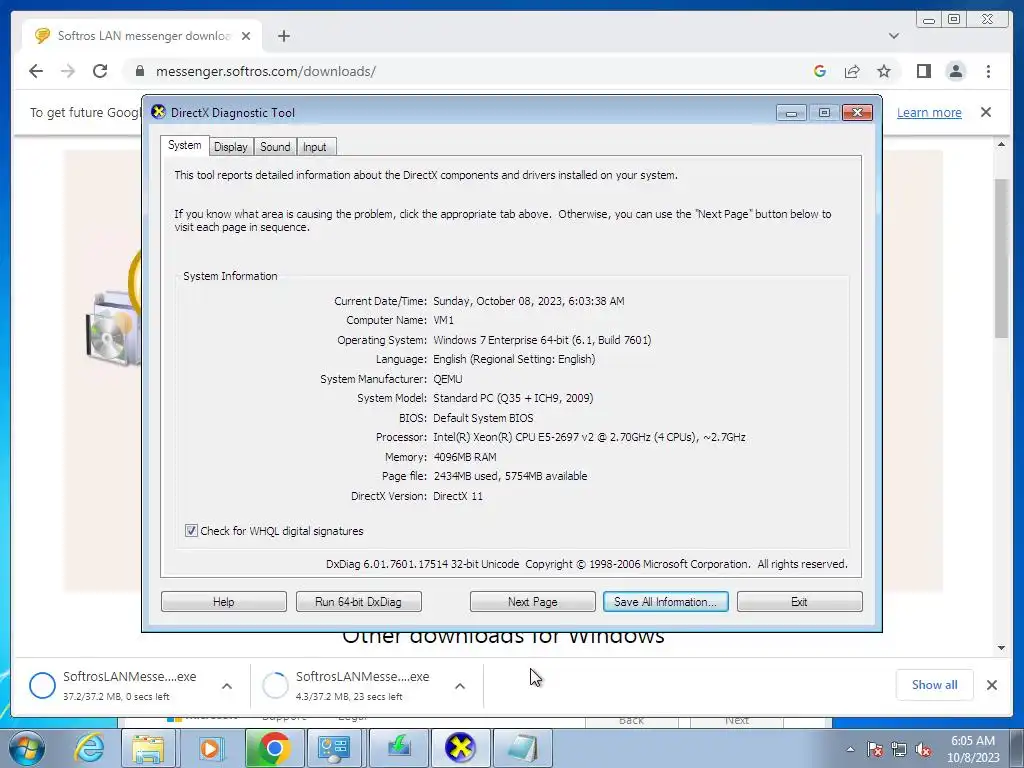Go back in Chrome browser

tap(36, 71)
